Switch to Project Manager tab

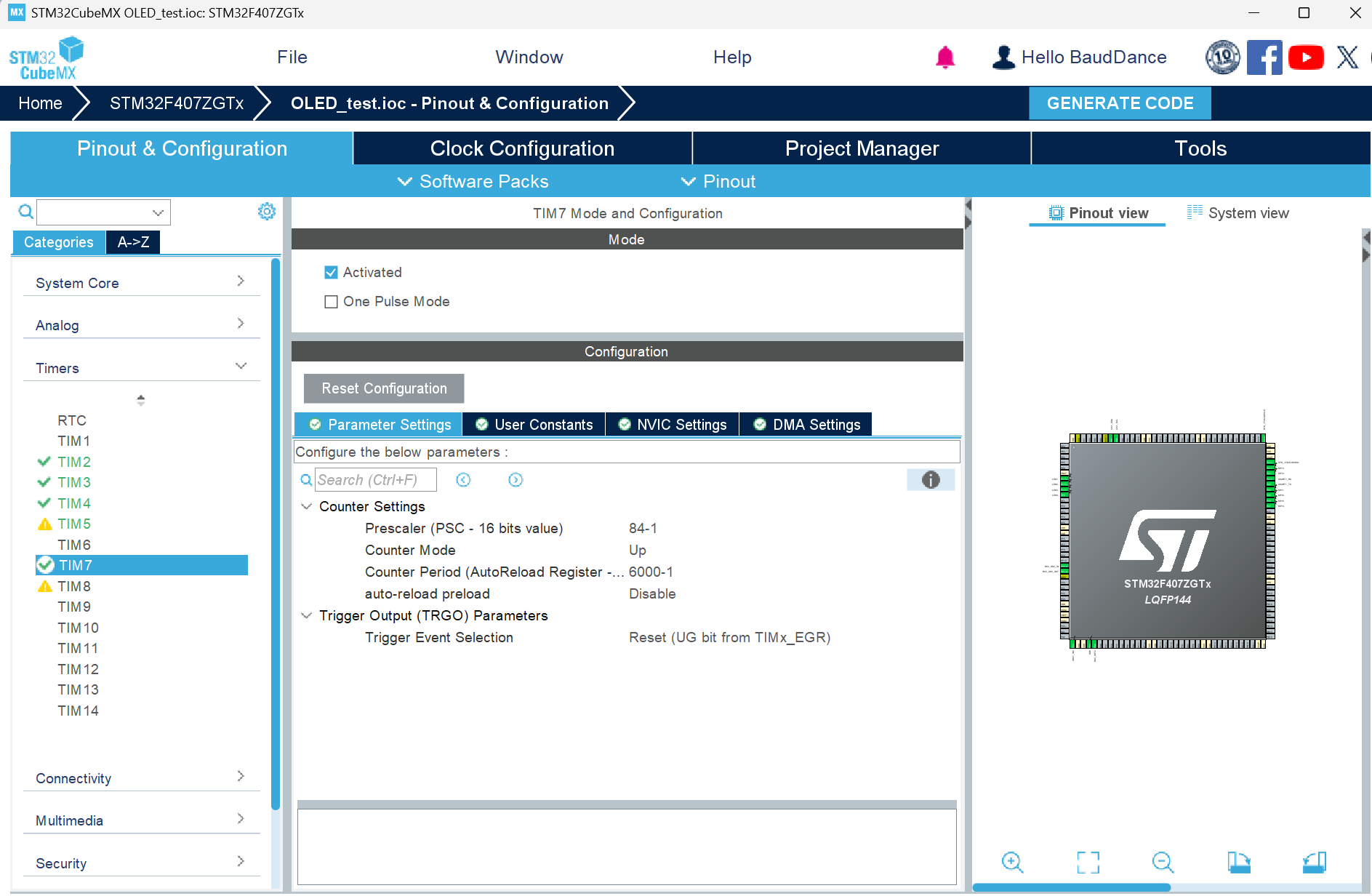862,148
